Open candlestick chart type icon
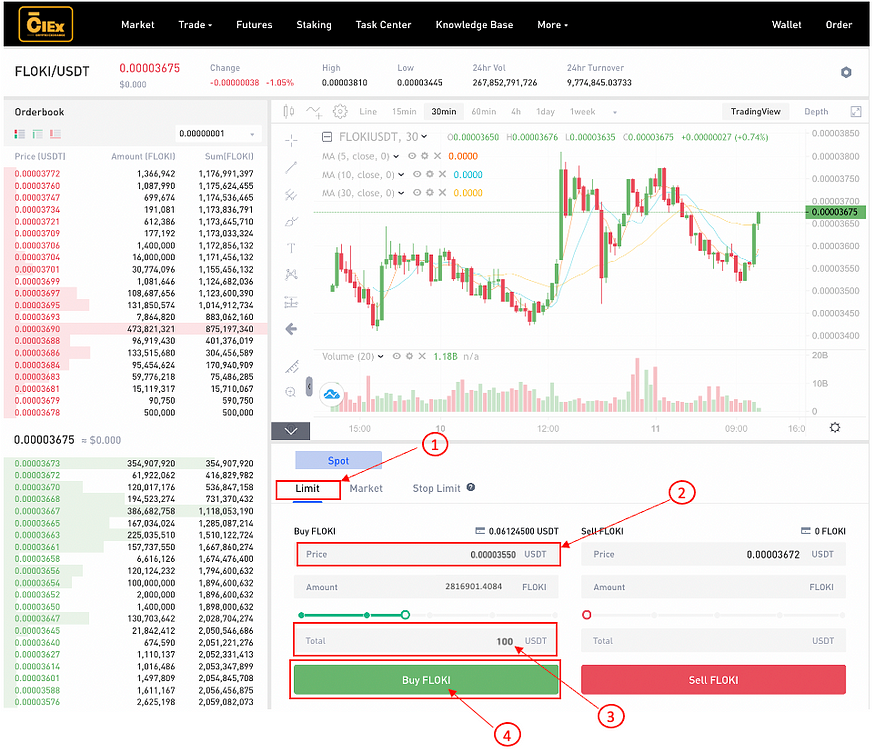Viewport: 875px width, 751px height. (289, 112)
